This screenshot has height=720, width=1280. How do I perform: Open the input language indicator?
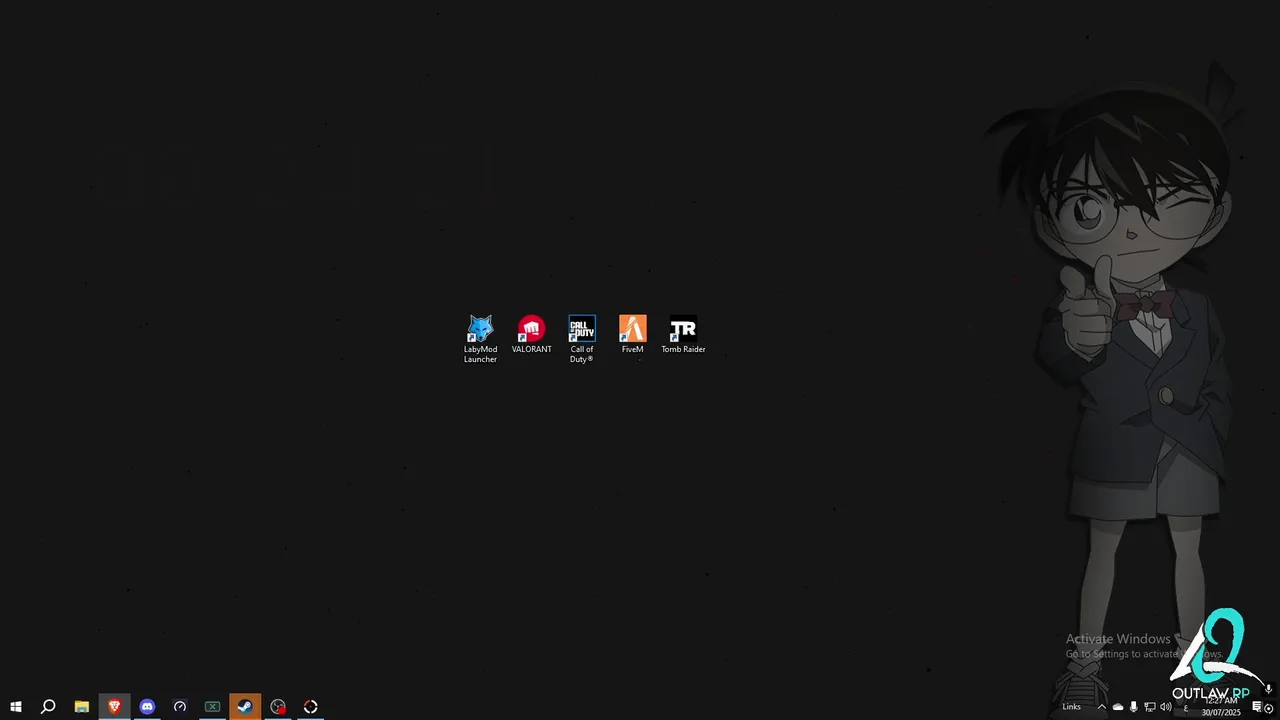(1186, 707)
